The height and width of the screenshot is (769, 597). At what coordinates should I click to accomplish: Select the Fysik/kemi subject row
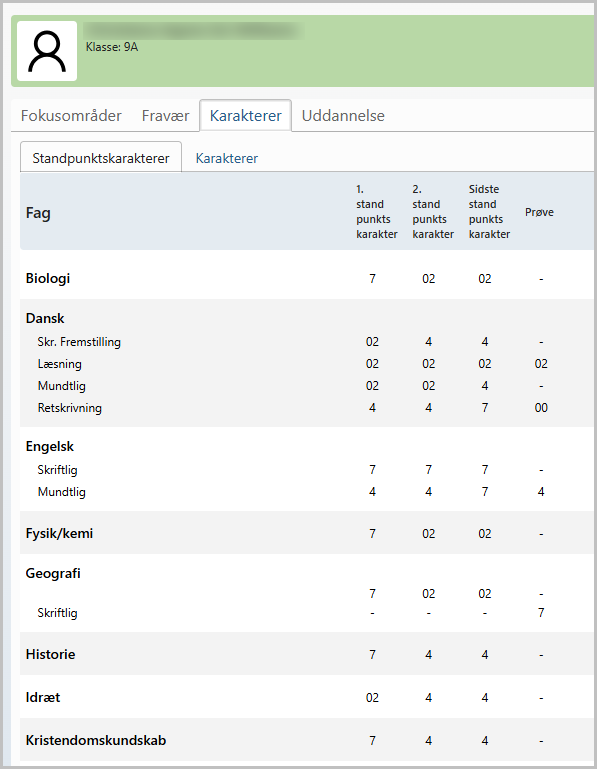(x=307, y=533)
